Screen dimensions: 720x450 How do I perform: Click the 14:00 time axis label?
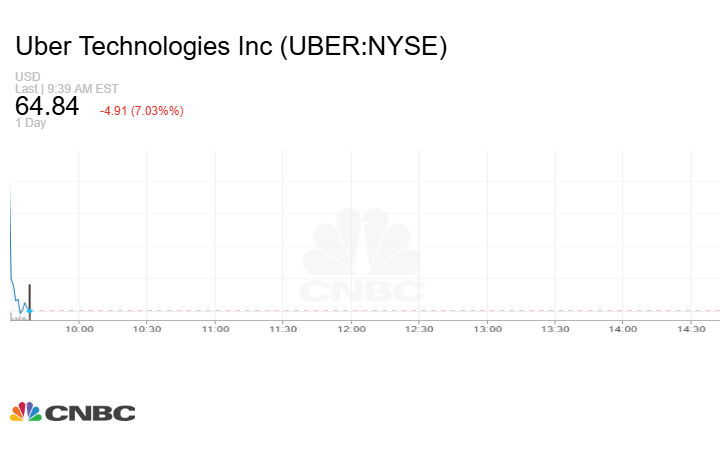tap(622, 328)
